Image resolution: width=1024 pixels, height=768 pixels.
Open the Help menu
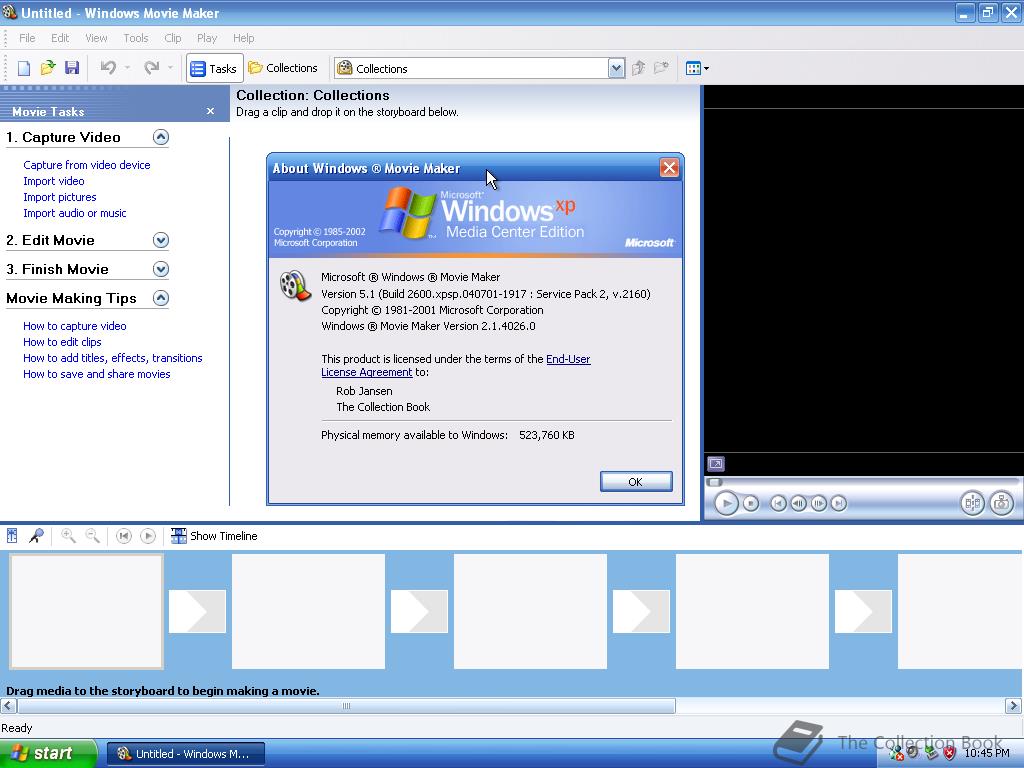(x=244, y=38)
